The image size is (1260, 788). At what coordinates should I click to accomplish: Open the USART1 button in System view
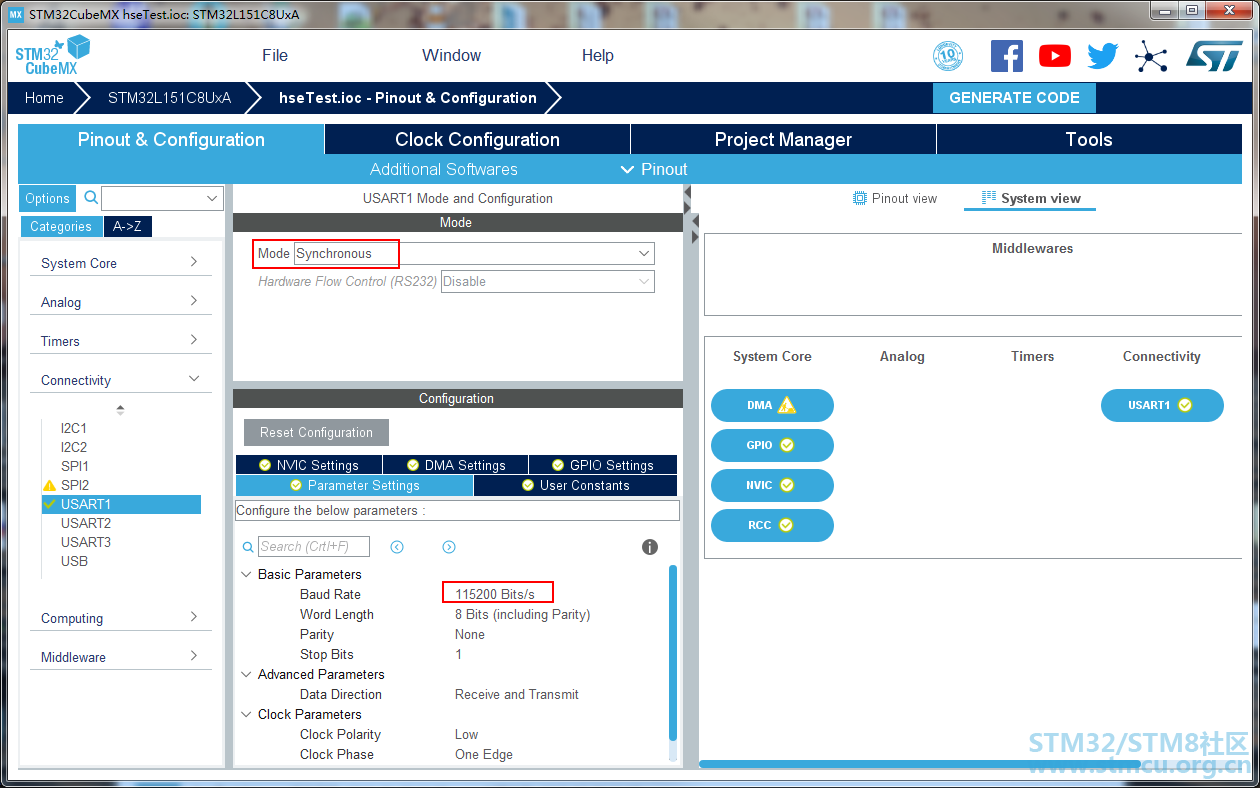(1162, 405)
